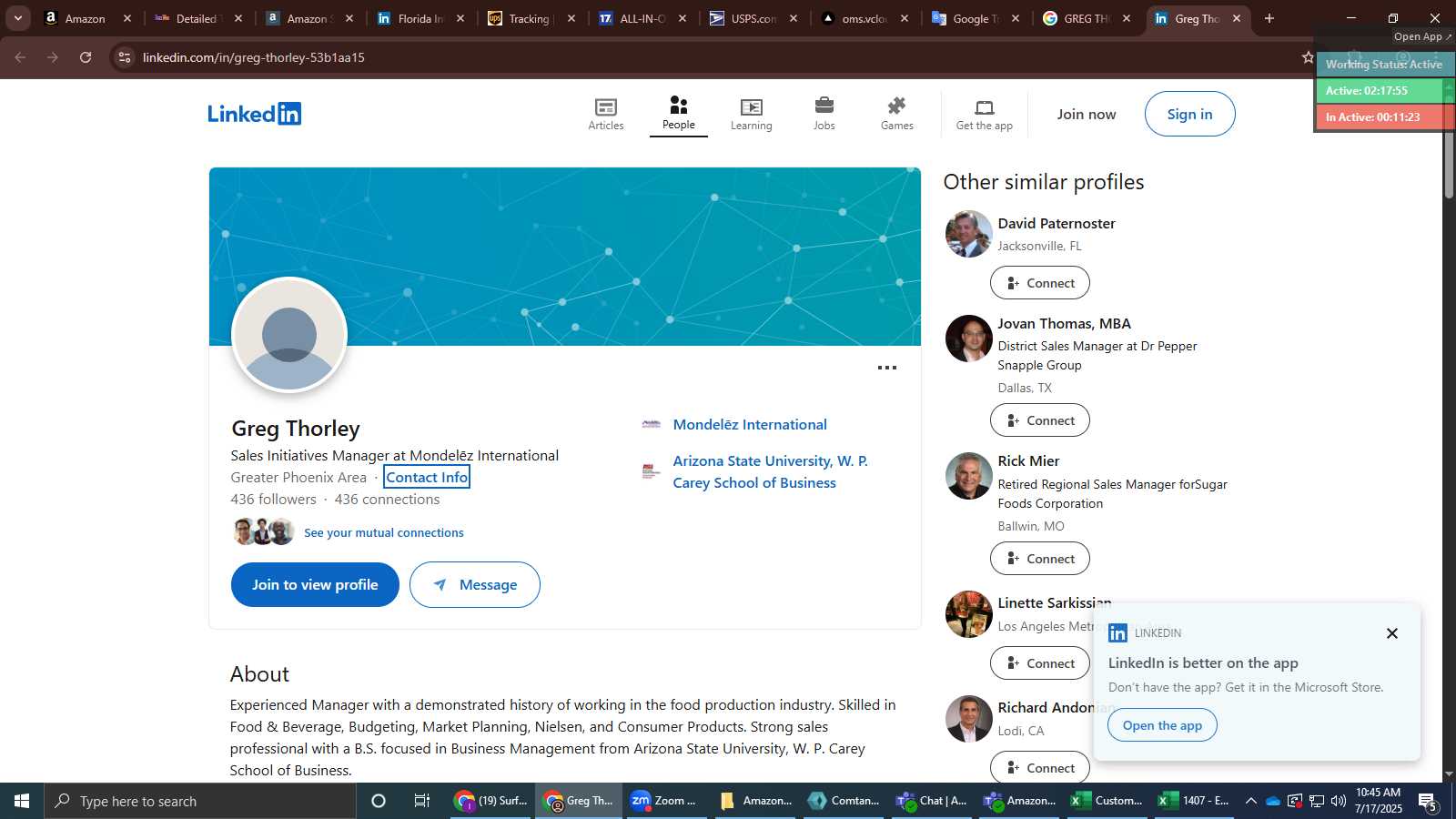Viewport: 1456px width, 819px height.
Task: Switch to the Google Translate tab
Action: click(x=976, y=18)
